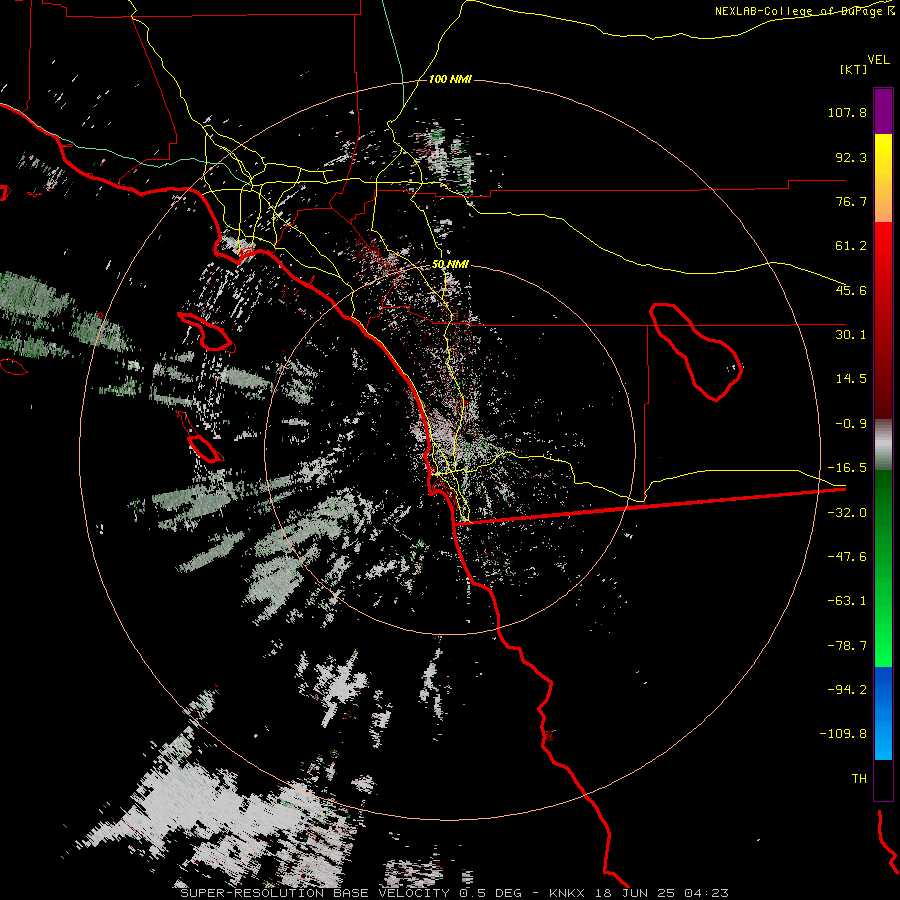Screen dimensions: 900x900
Task: Click the 100 NMI range ring label
Action: click(x=451, y=79)
